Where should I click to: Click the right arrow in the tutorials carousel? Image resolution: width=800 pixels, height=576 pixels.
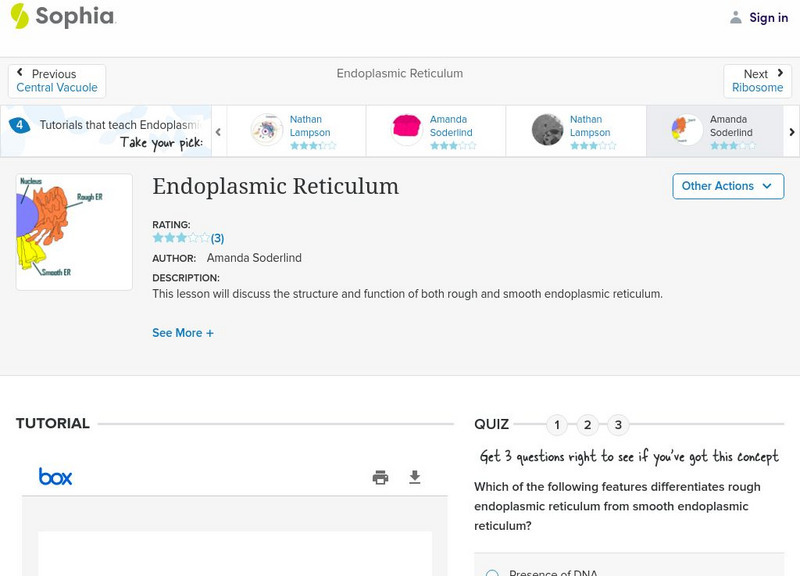pyautogui.click(x=790, y=130)
